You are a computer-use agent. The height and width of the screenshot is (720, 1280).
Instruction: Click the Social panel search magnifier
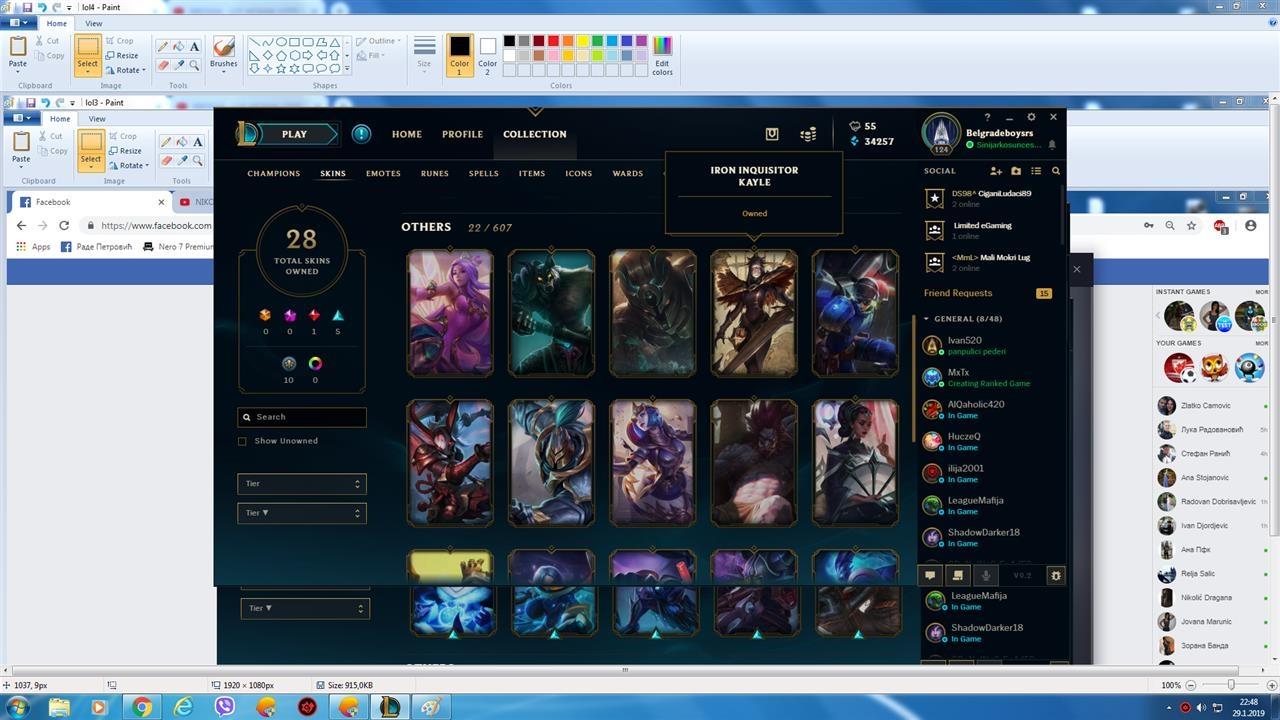pos(1055,171)
